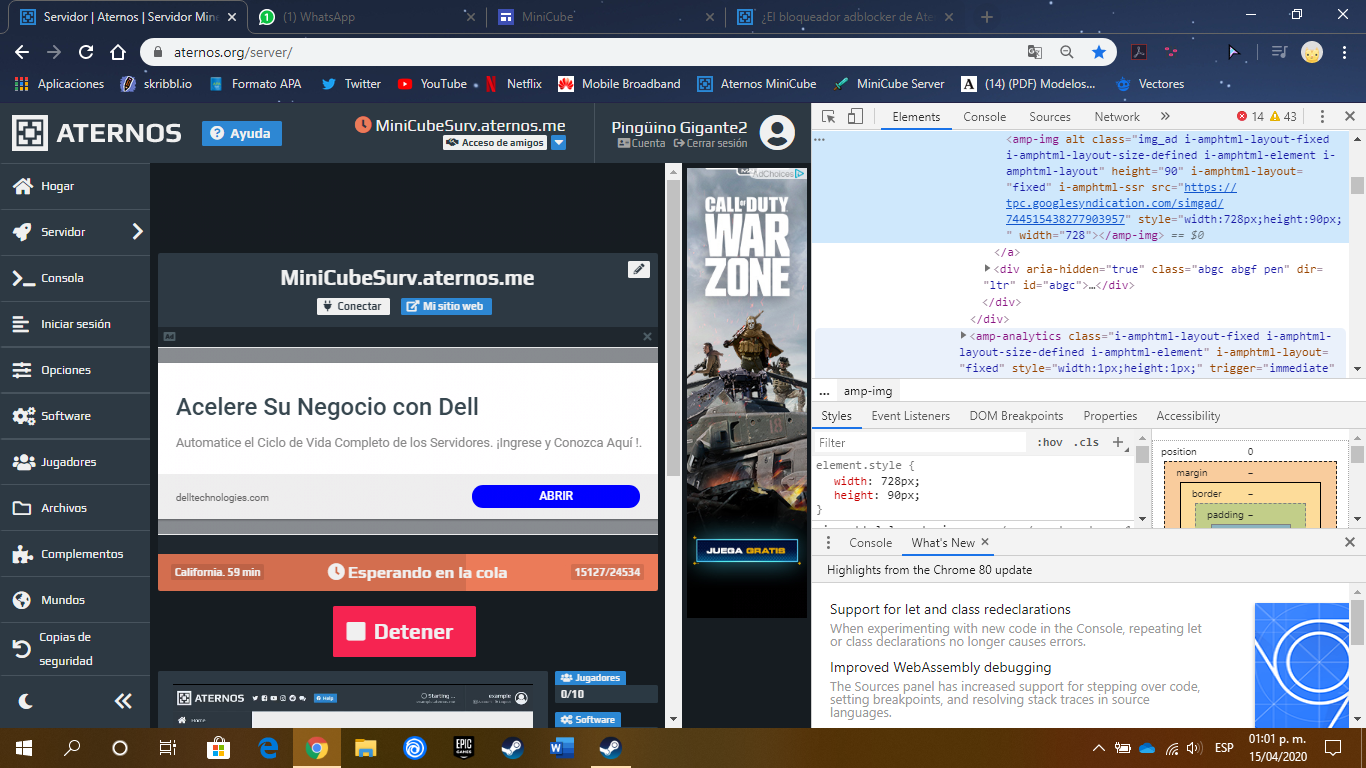The width and height of the screenshot is (1366, 768).
Task: Open the Chrome media controls icon
Action: click(x=1279, y=52)
